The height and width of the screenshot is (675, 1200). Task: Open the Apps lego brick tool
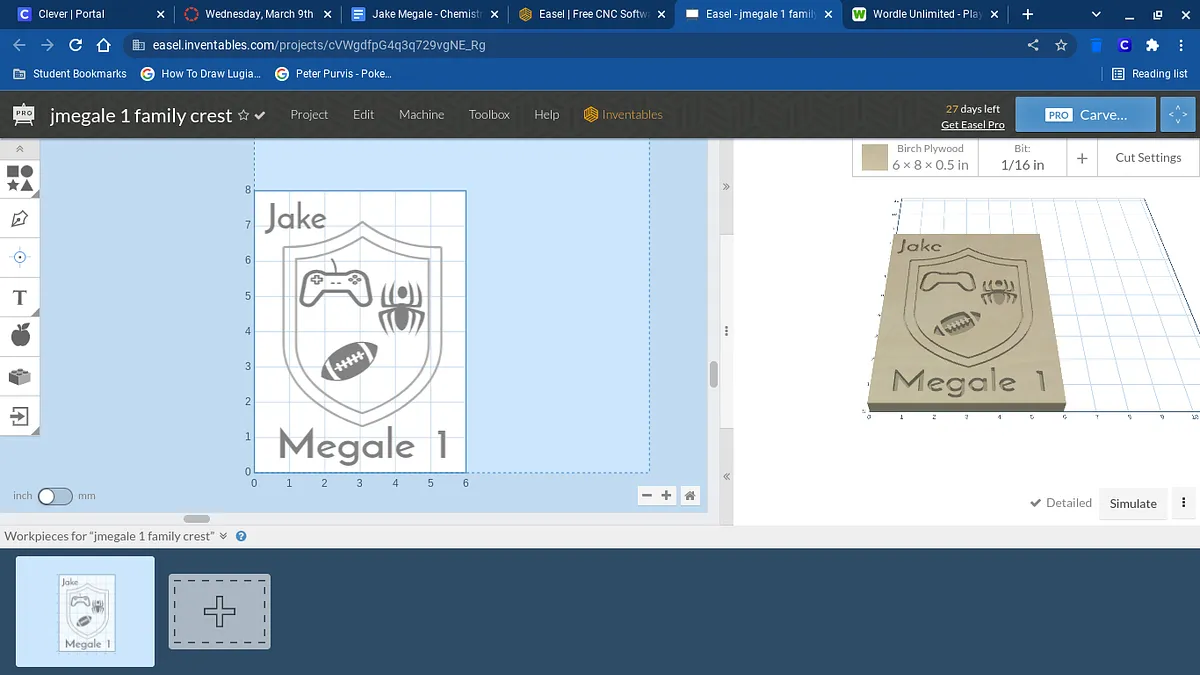point(20,376)
